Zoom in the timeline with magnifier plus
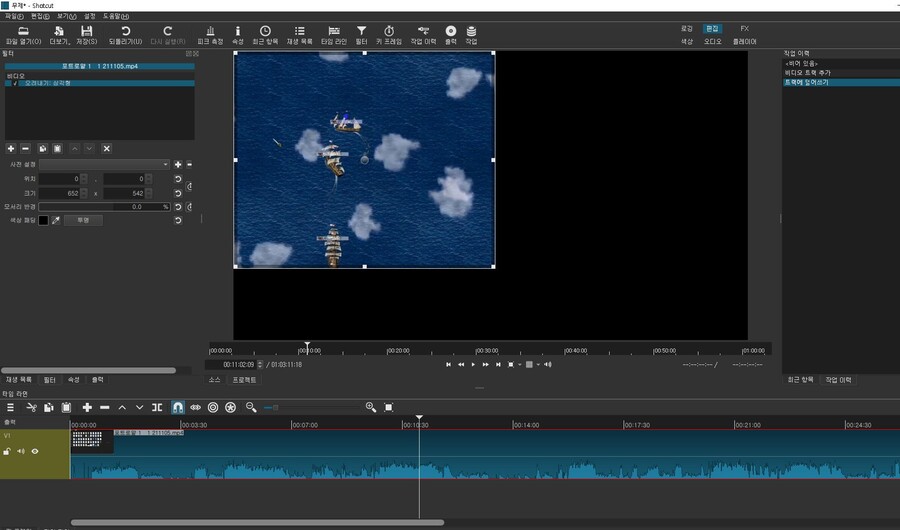 point(371,407)
